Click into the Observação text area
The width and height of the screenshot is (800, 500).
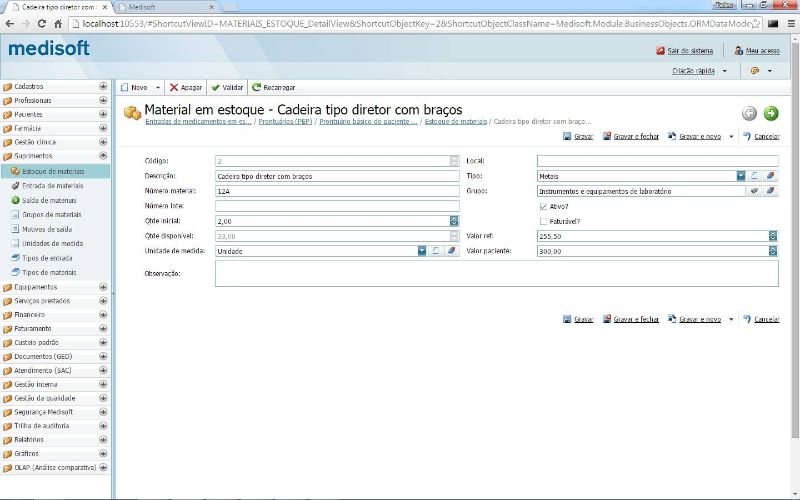[x=497, y=273]
